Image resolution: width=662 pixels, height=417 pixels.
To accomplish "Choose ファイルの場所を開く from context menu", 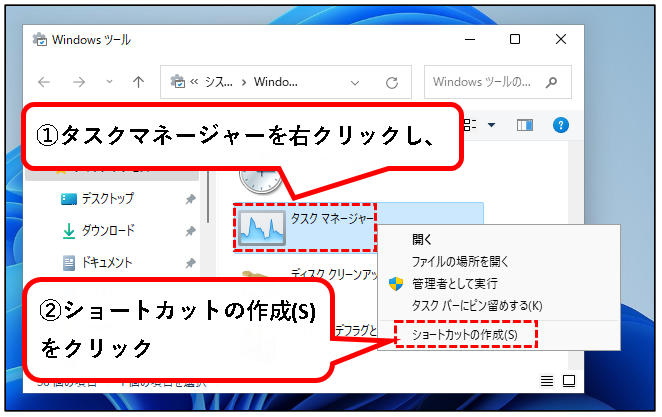I will coord(460,262).
